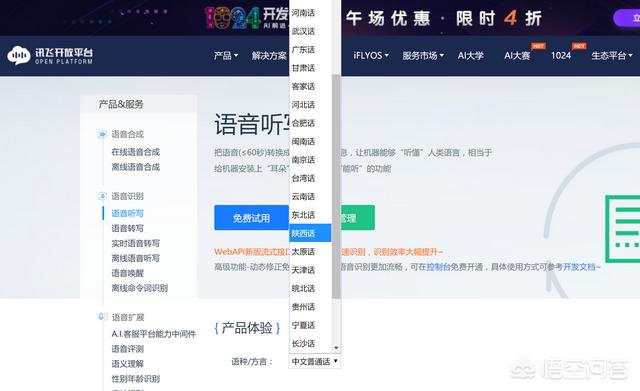Viewport: 640px width, 391px height.
Task: Click the green button beside 免费试用
Action: pos(358,218)
